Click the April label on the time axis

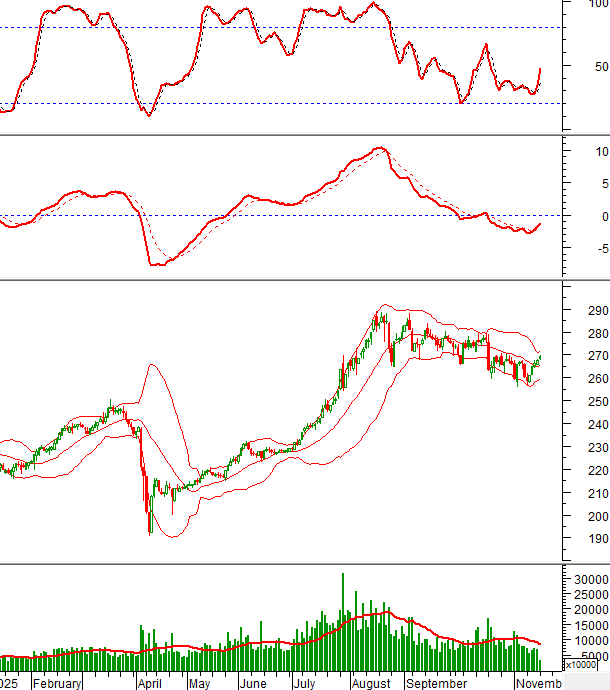[149, 684]
